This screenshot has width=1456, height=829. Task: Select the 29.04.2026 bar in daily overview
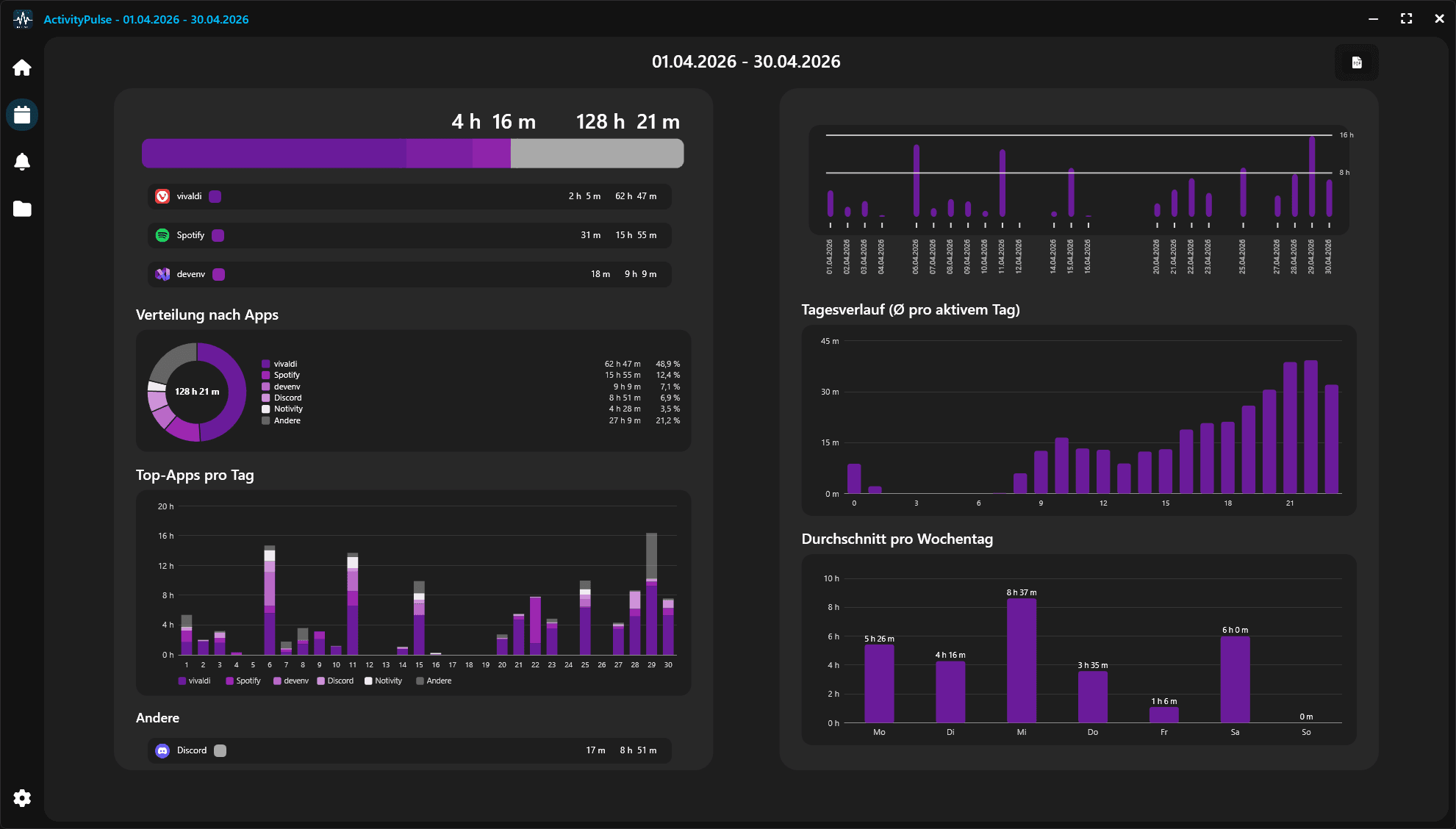click(x=1312, y=176)
